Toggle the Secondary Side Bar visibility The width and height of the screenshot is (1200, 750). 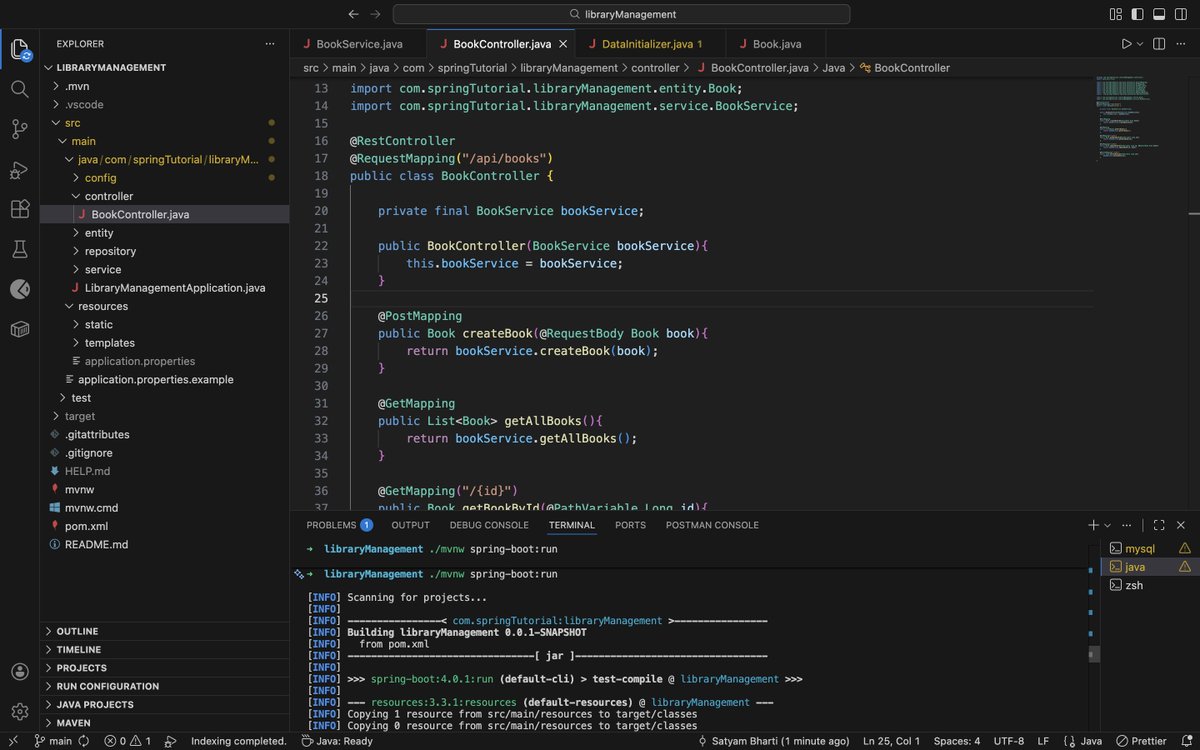tap(1181, 14)
